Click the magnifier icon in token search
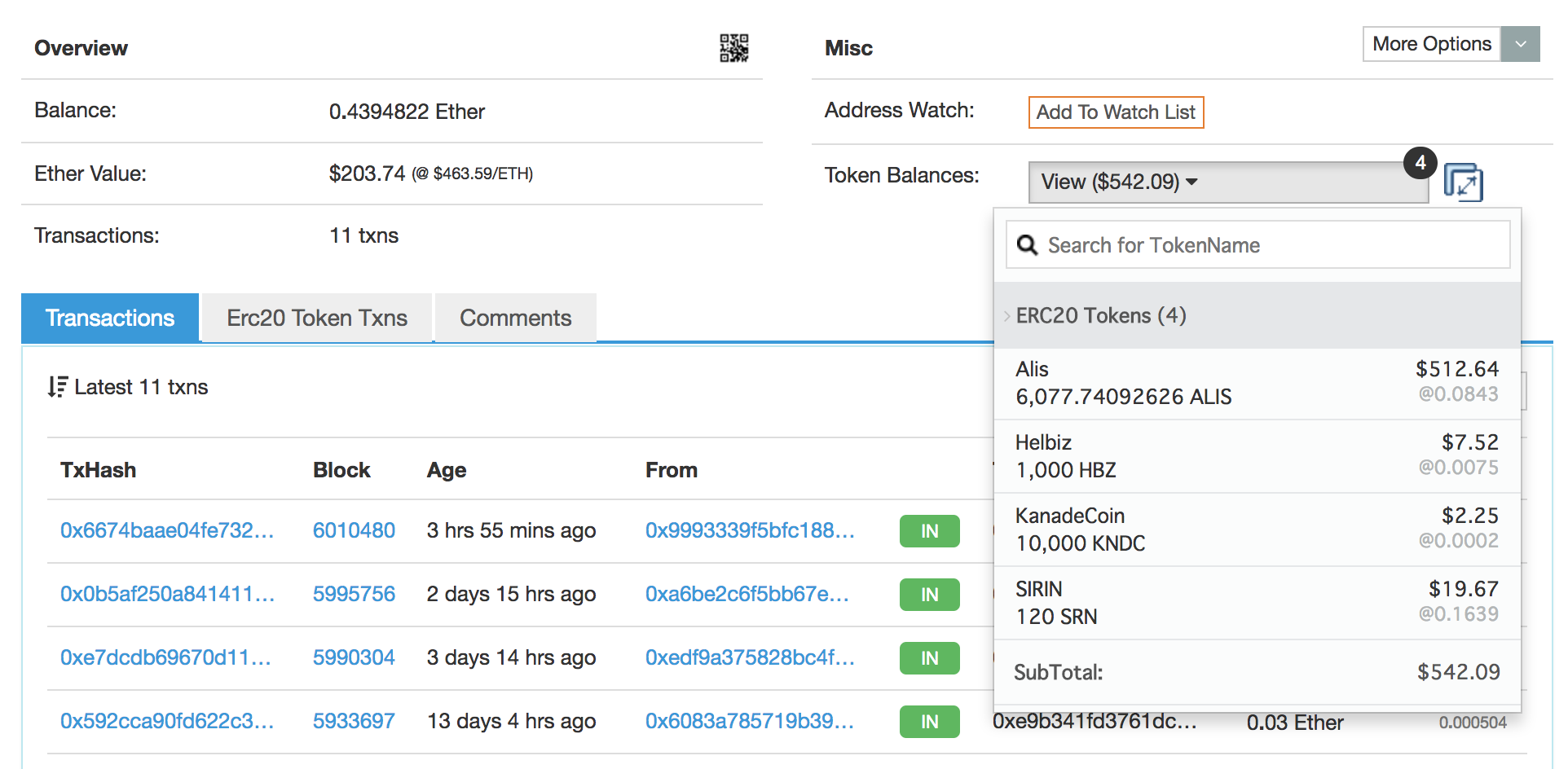Viewport: 1568px width, 769px height. pos(1028,245)
